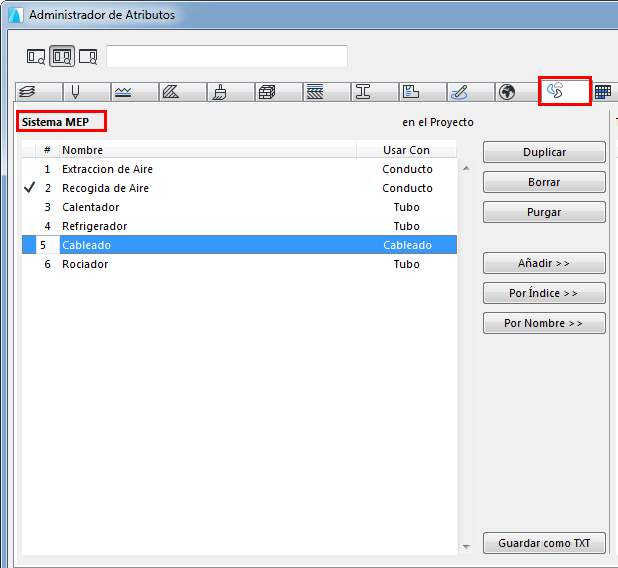Click the list scroll-up arrow

466,168
